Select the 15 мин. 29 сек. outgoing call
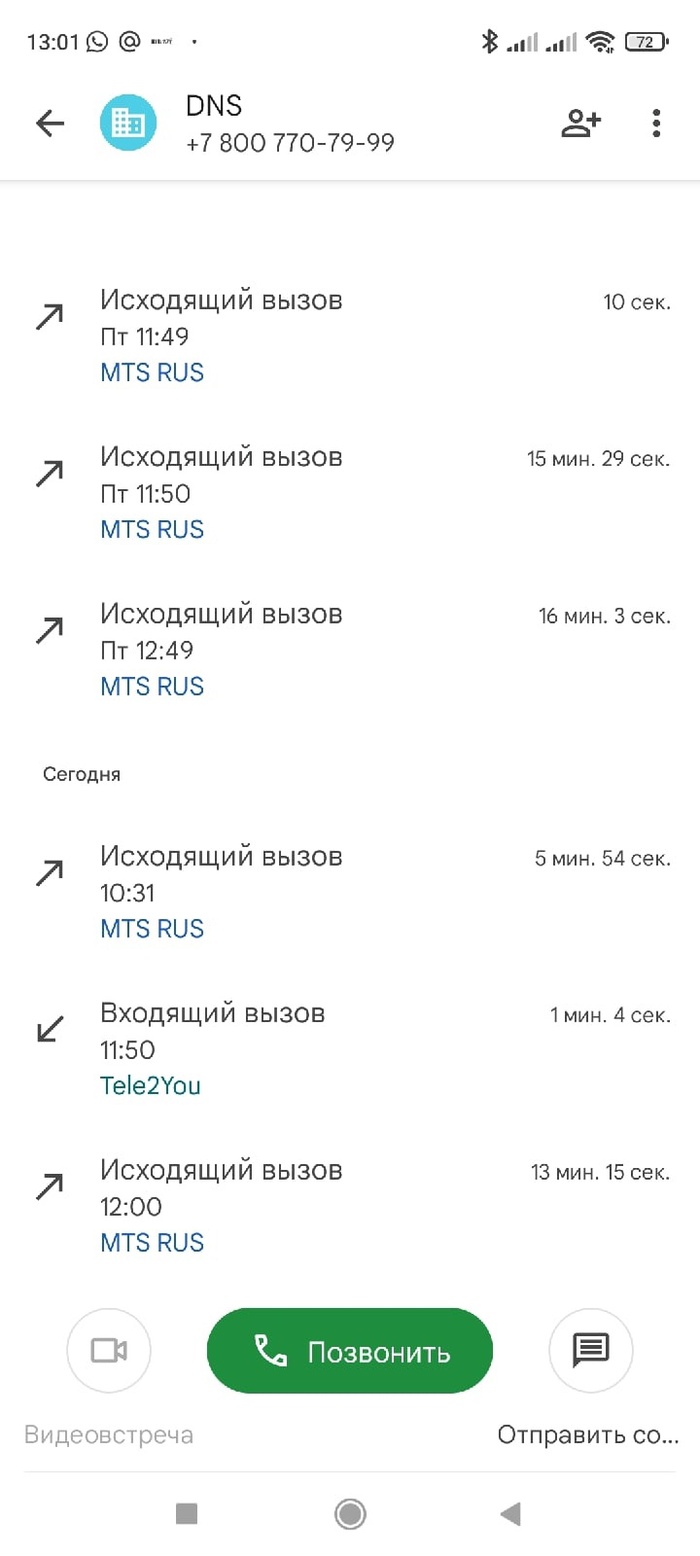This screenshot has height=1556, width=700. 350,493
